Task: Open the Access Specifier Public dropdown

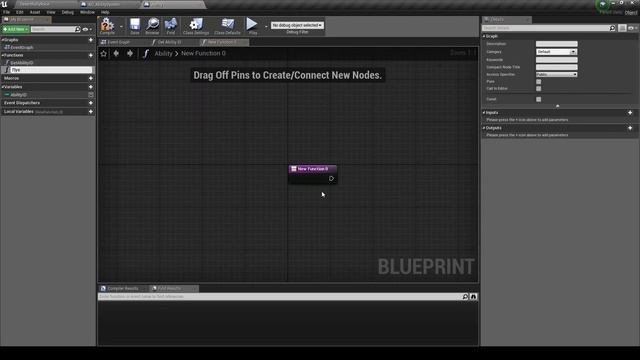Action: pos(556,74)
